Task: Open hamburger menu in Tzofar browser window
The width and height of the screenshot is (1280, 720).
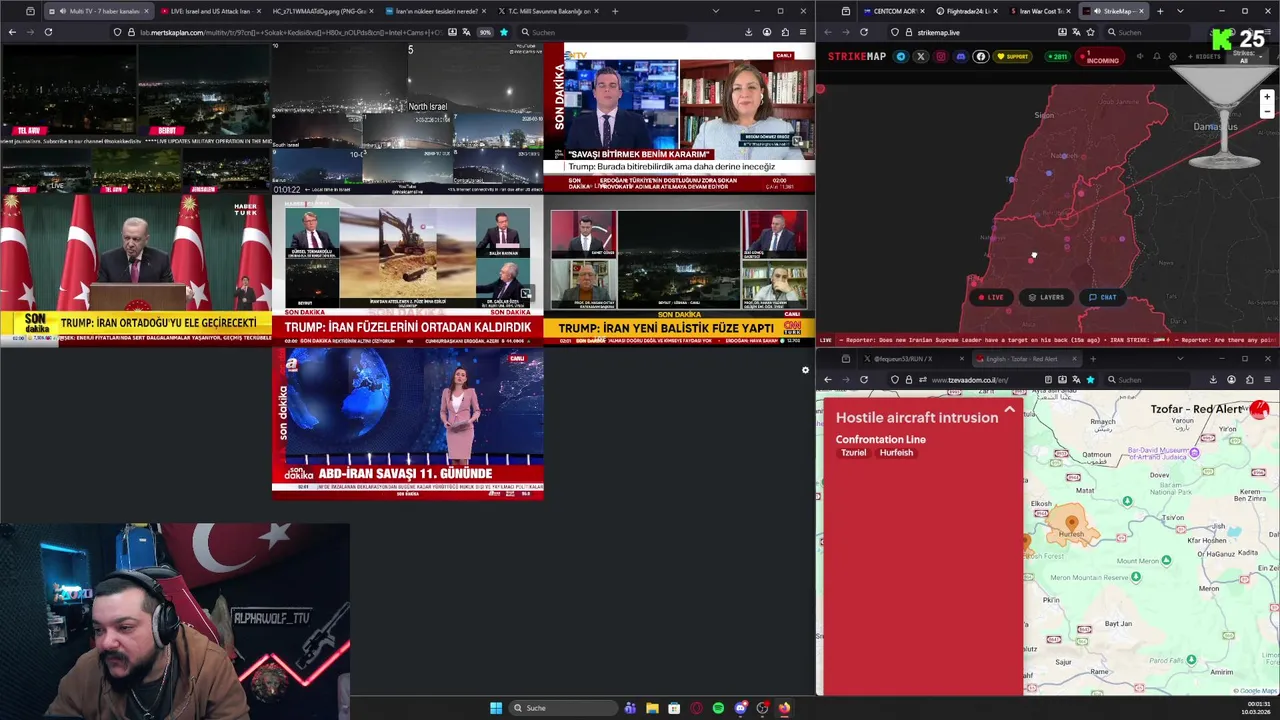Action: coord(1267,379)
